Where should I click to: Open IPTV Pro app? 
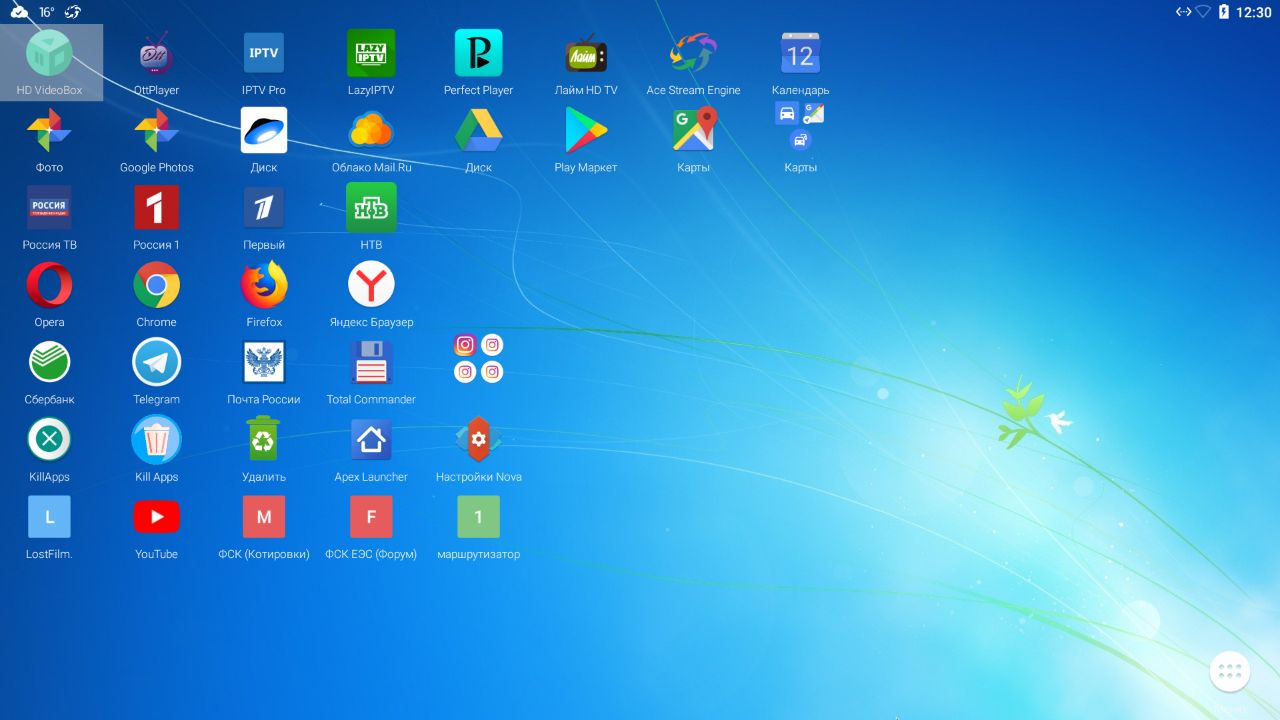coord(264,53)
